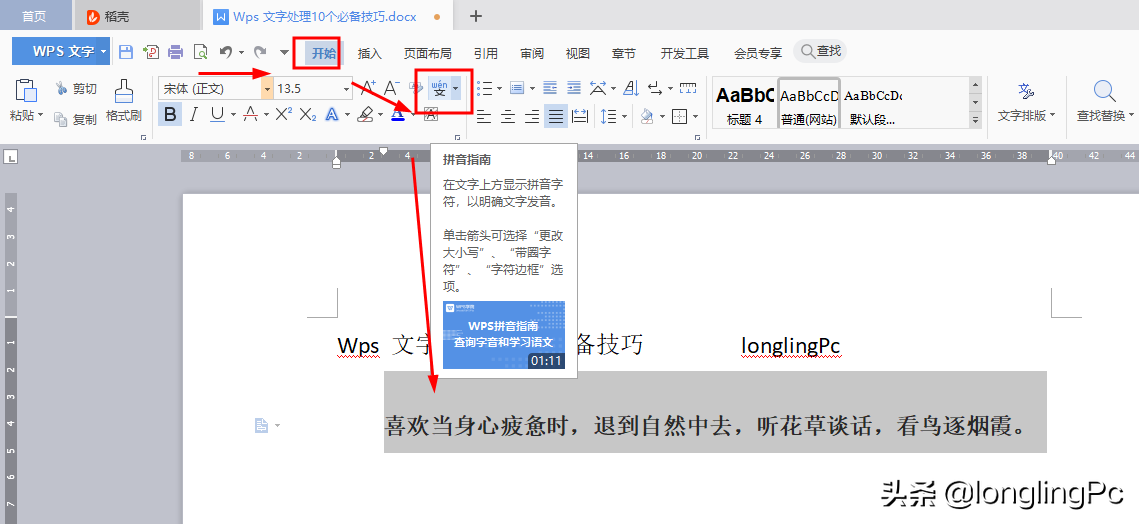This screenshot has height=524, width=1139.
Task: Apply strikethrough-style red A formatting
Action: tap(251, 114)
